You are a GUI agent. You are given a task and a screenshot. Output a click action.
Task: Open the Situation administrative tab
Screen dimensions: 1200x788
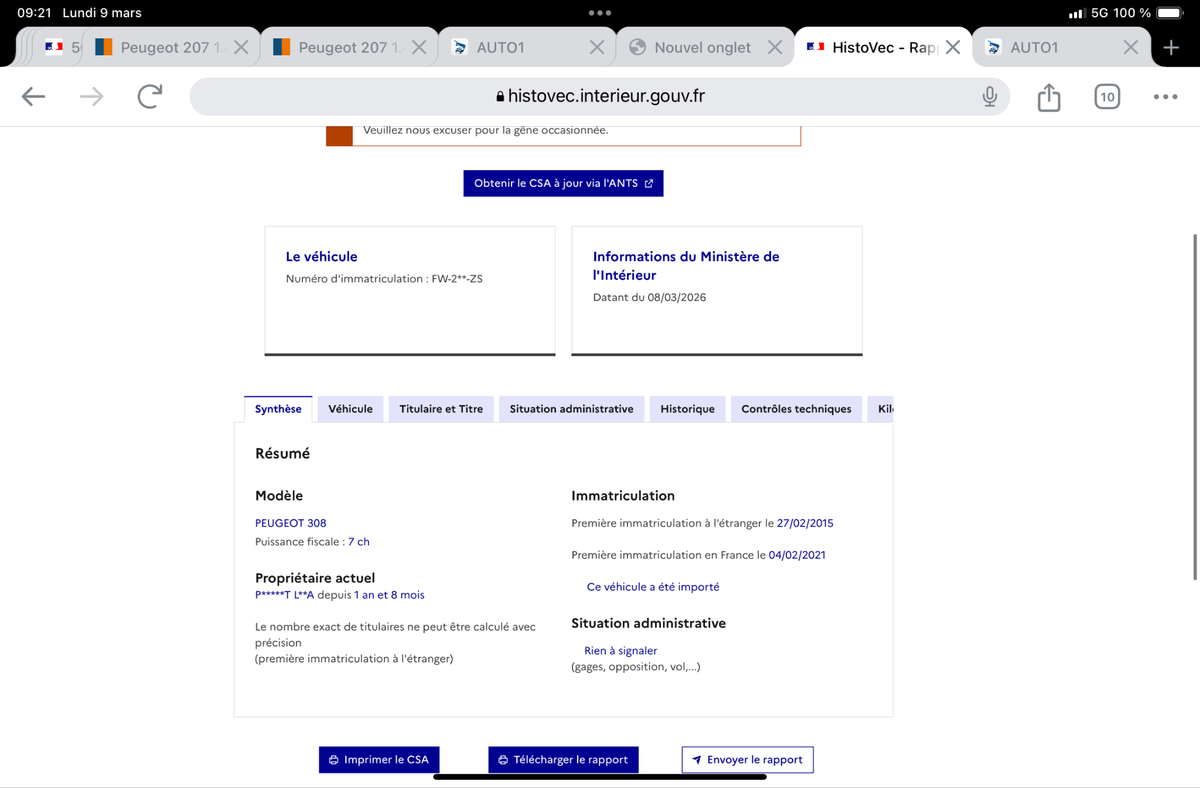click(571, 409)
